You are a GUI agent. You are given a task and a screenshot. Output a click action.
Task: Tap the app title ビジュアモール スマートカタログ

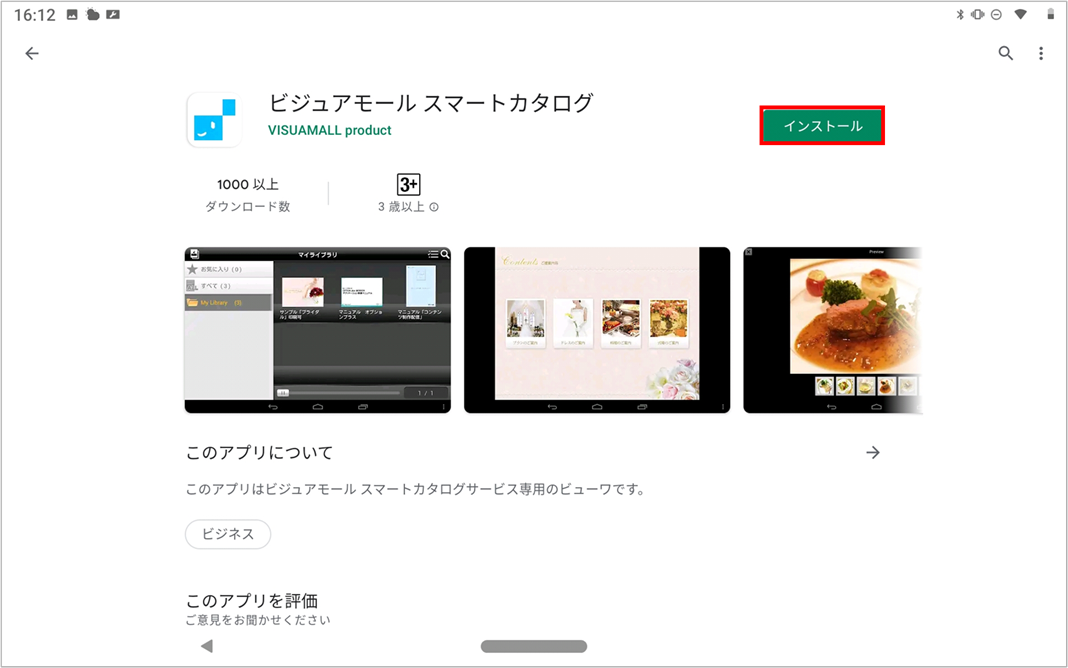click(431, 103)
